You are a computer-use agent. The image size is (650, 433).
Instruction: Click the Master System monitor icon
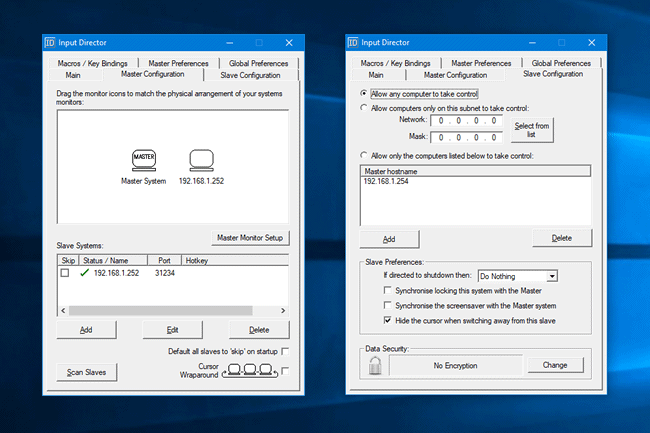pos(145,160)
